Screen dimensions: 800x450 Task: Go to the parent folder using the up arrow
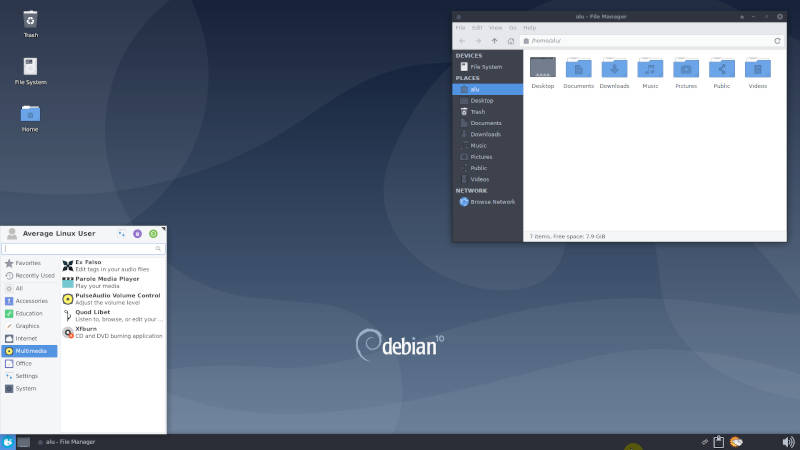click(494, 41)
